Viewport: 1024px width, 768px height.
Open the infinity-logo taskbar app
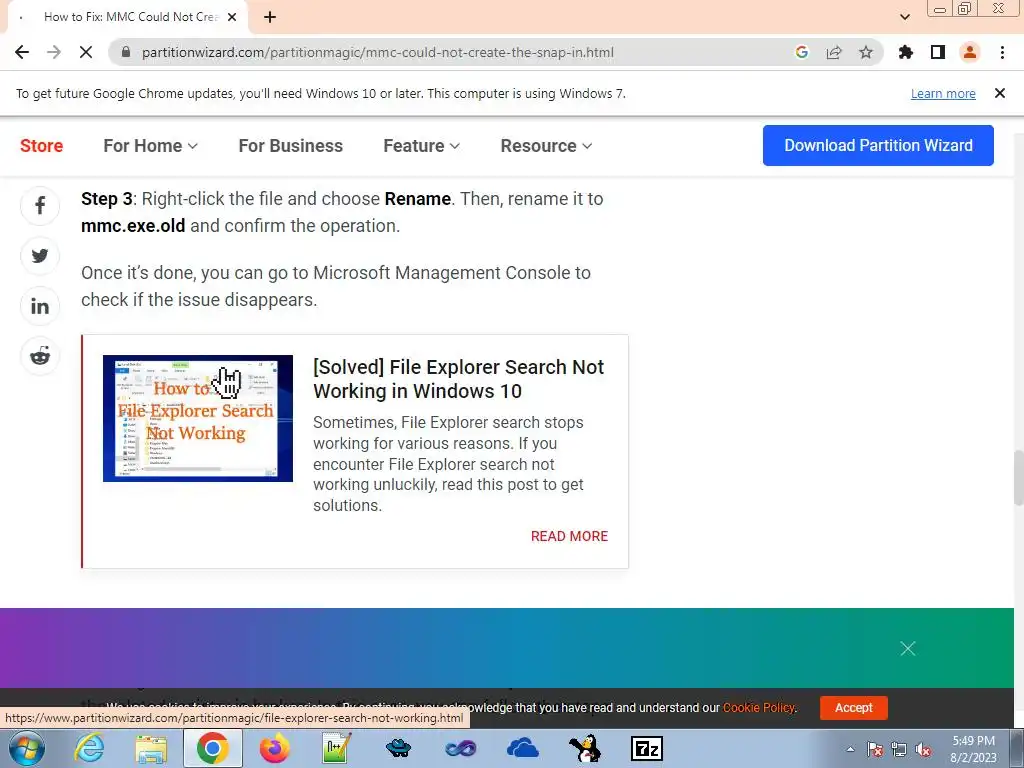coord(460,748)
